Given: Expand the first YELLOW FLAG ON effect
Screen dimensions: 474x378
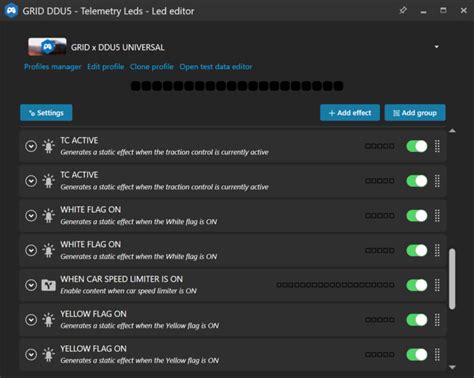Looking at the screenshot, I should [31, 320].
